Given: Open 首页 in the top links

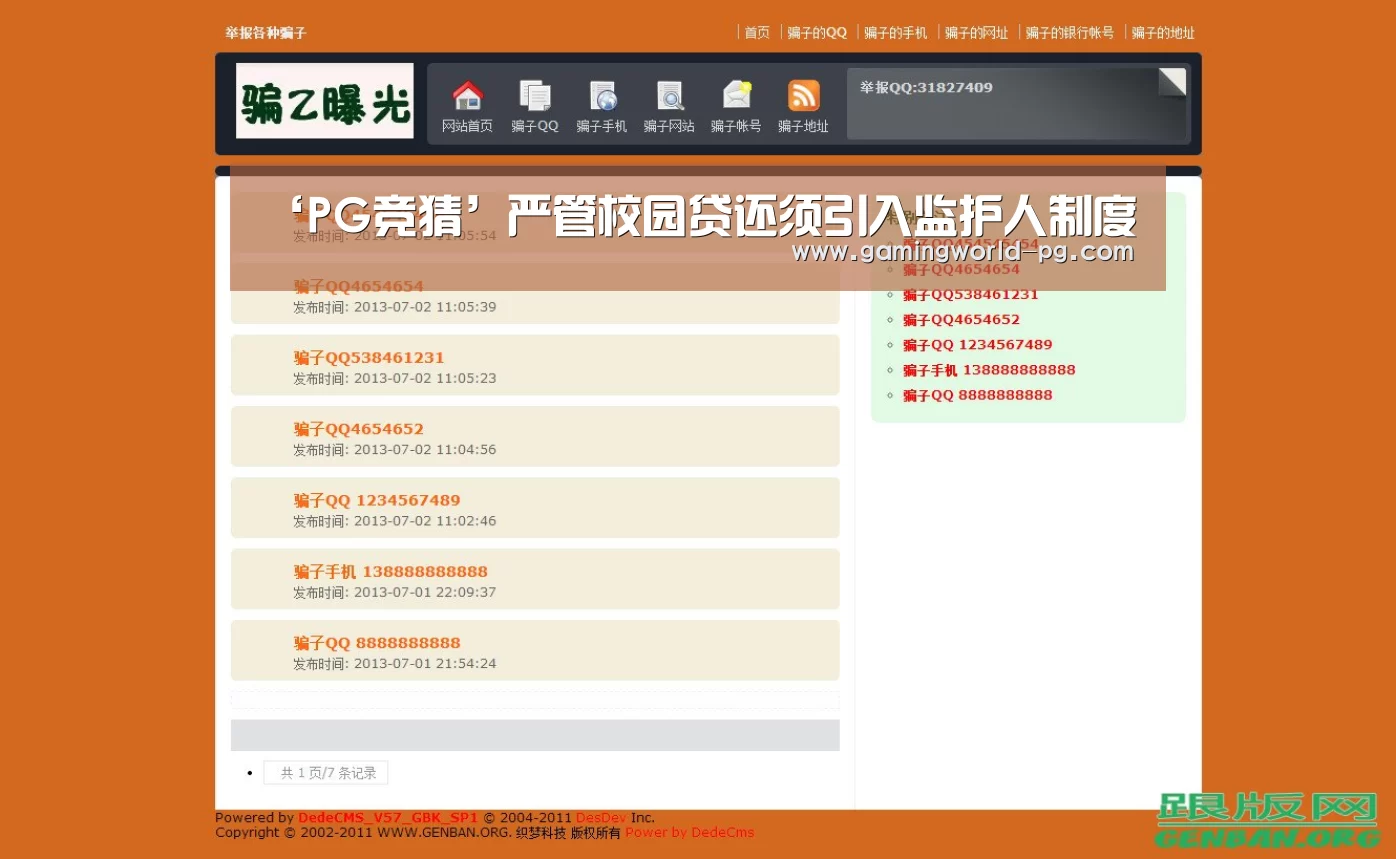Looking at the screenshot, I should (x=757, y=33).
